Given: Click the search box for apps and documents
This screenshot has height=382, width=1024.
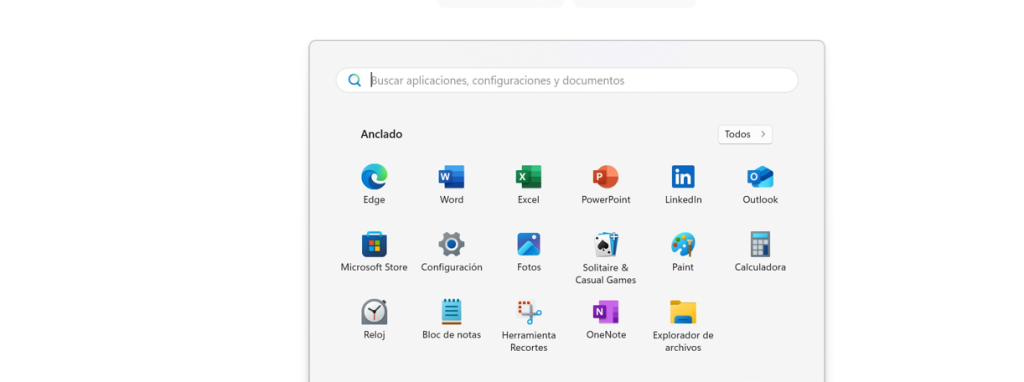Looking at the screenshot, I should [567, 80].
